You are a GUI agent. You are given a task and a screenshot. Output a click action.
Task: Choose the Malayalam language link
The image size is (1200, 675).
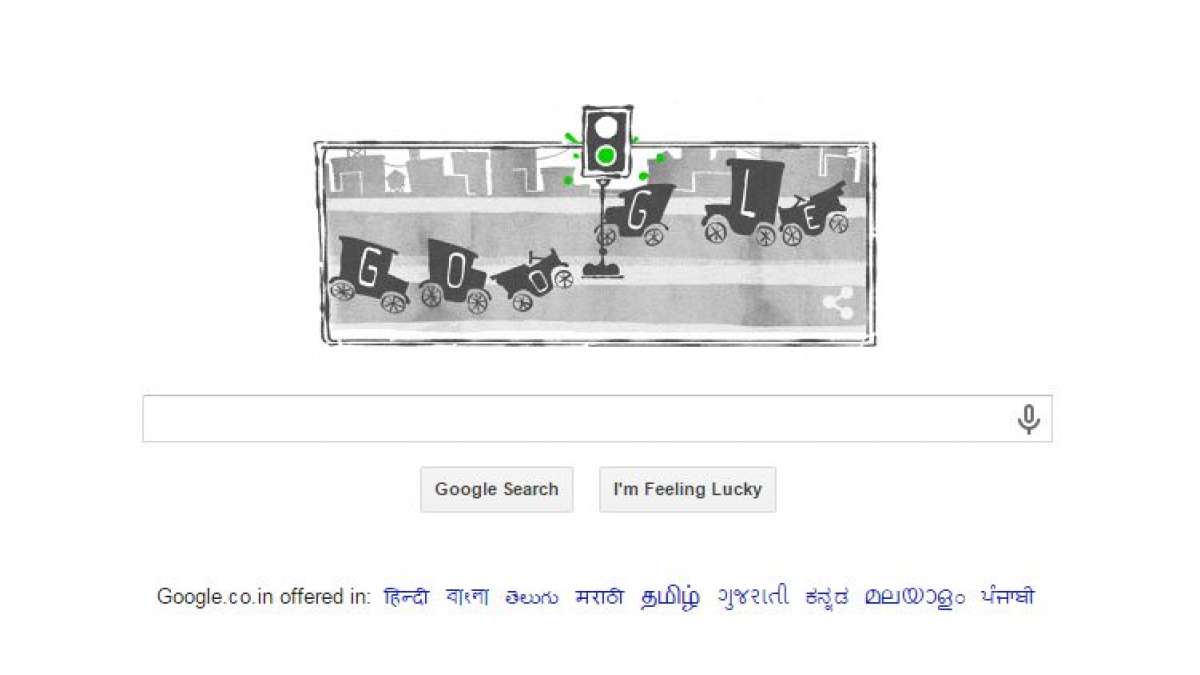(x=915, y=597)
